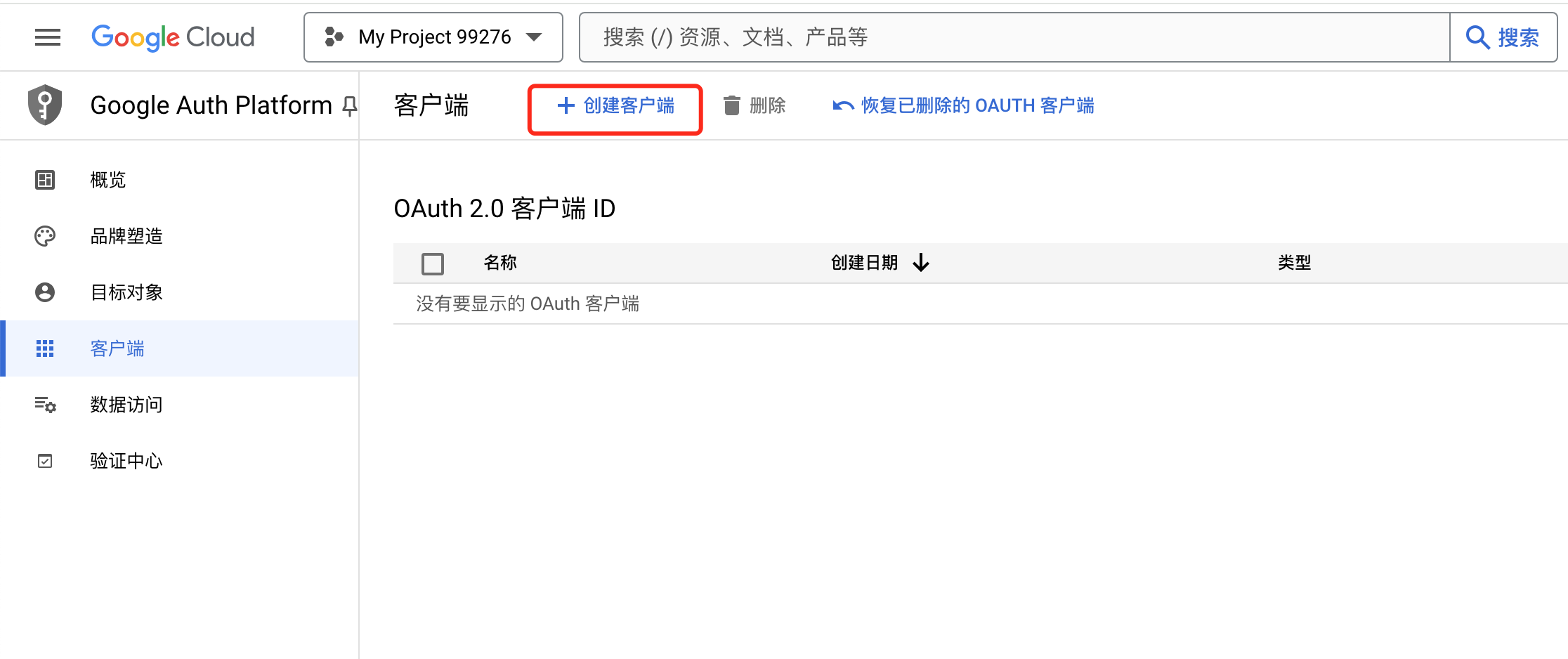
Task: Click the 删除 trash button
Action: 754,106
